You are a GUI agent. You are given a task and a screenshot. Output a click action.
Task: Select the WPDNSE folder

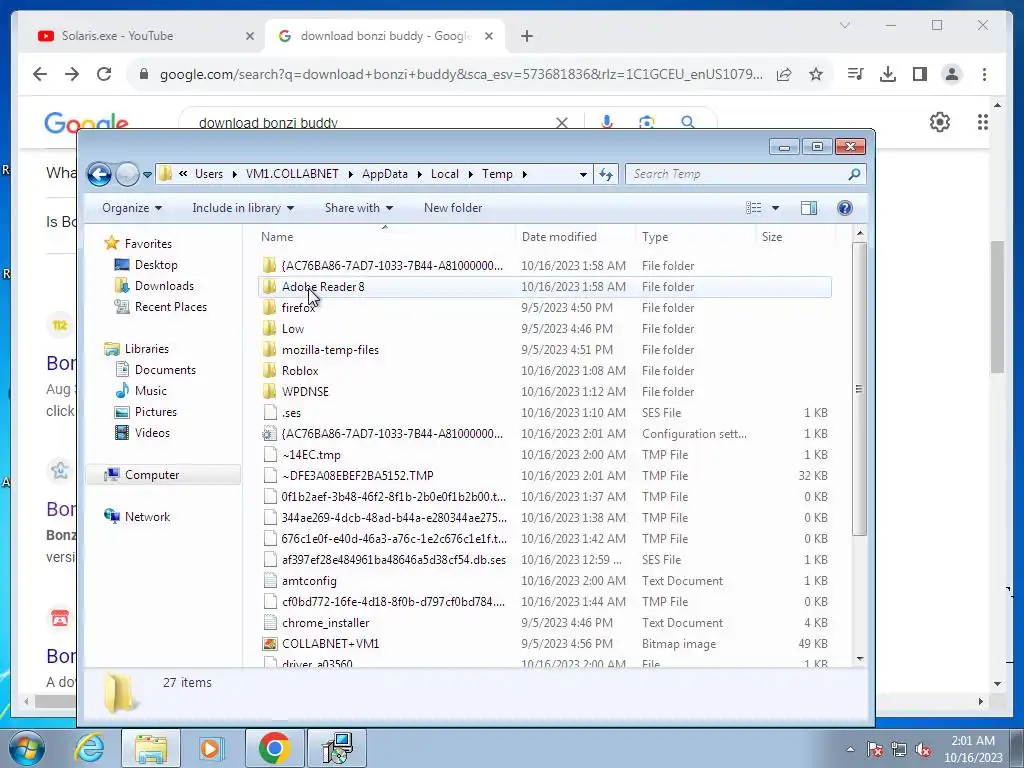pos(545,391)
